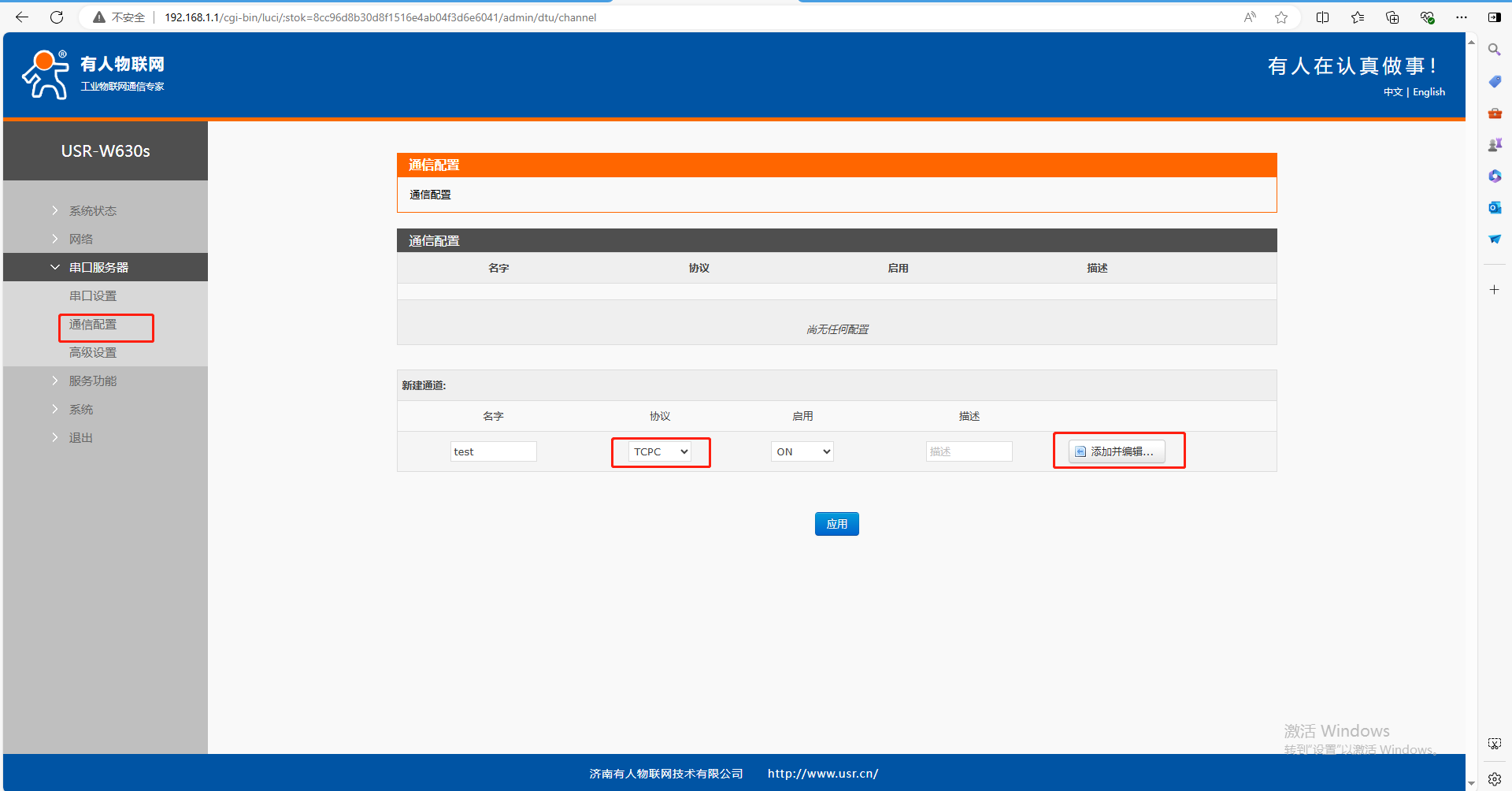Click the plus icon in Edge sidebar
Screen dimensions: 1512x791
click(1494, 290)
